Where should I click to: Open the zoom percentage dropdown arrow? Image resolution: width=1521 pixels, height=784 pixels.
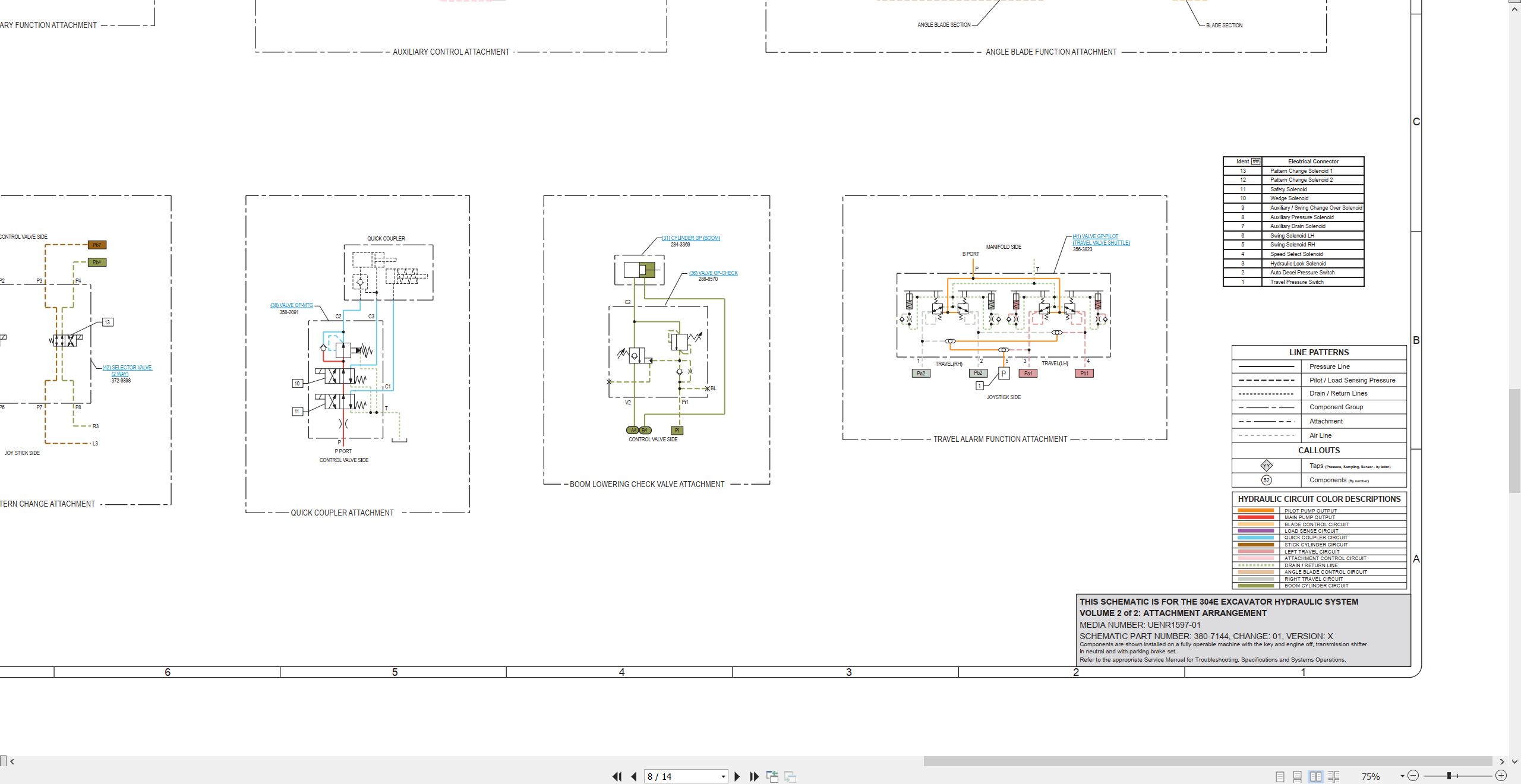(1402, 776)
